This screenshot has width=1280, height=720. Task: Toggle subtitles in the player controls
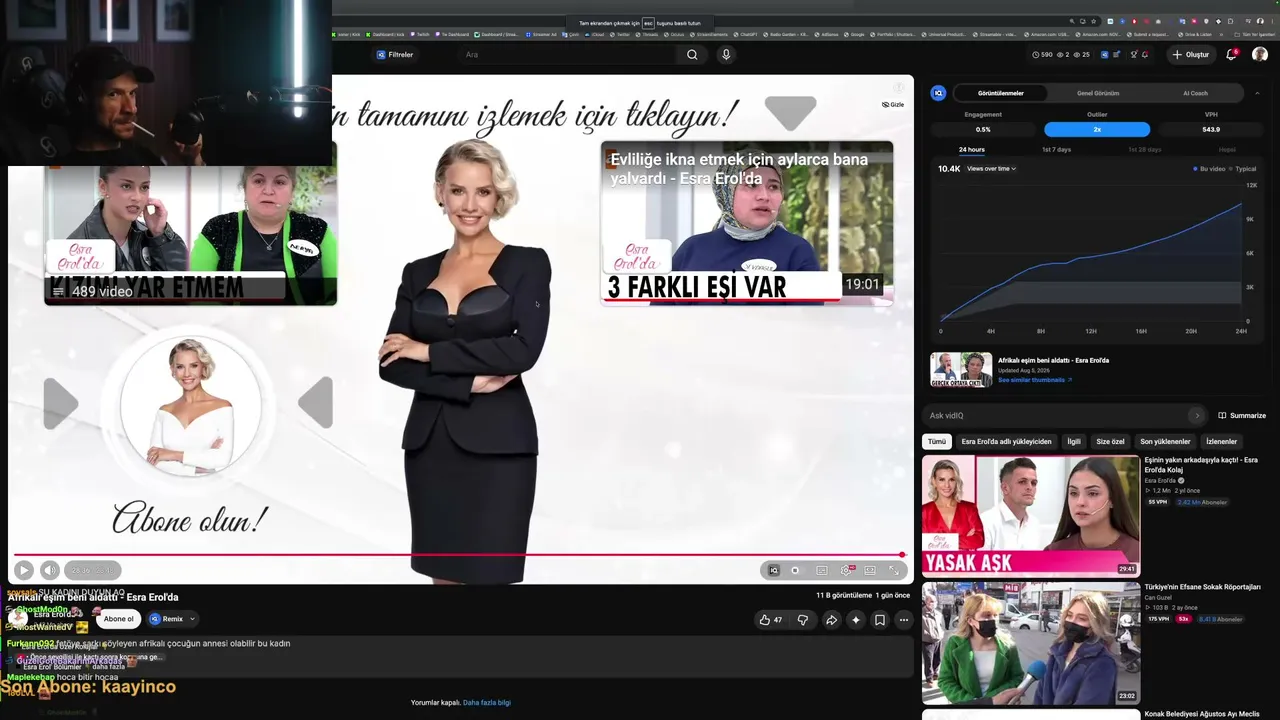pyautogui.click(x=822, y=570)
